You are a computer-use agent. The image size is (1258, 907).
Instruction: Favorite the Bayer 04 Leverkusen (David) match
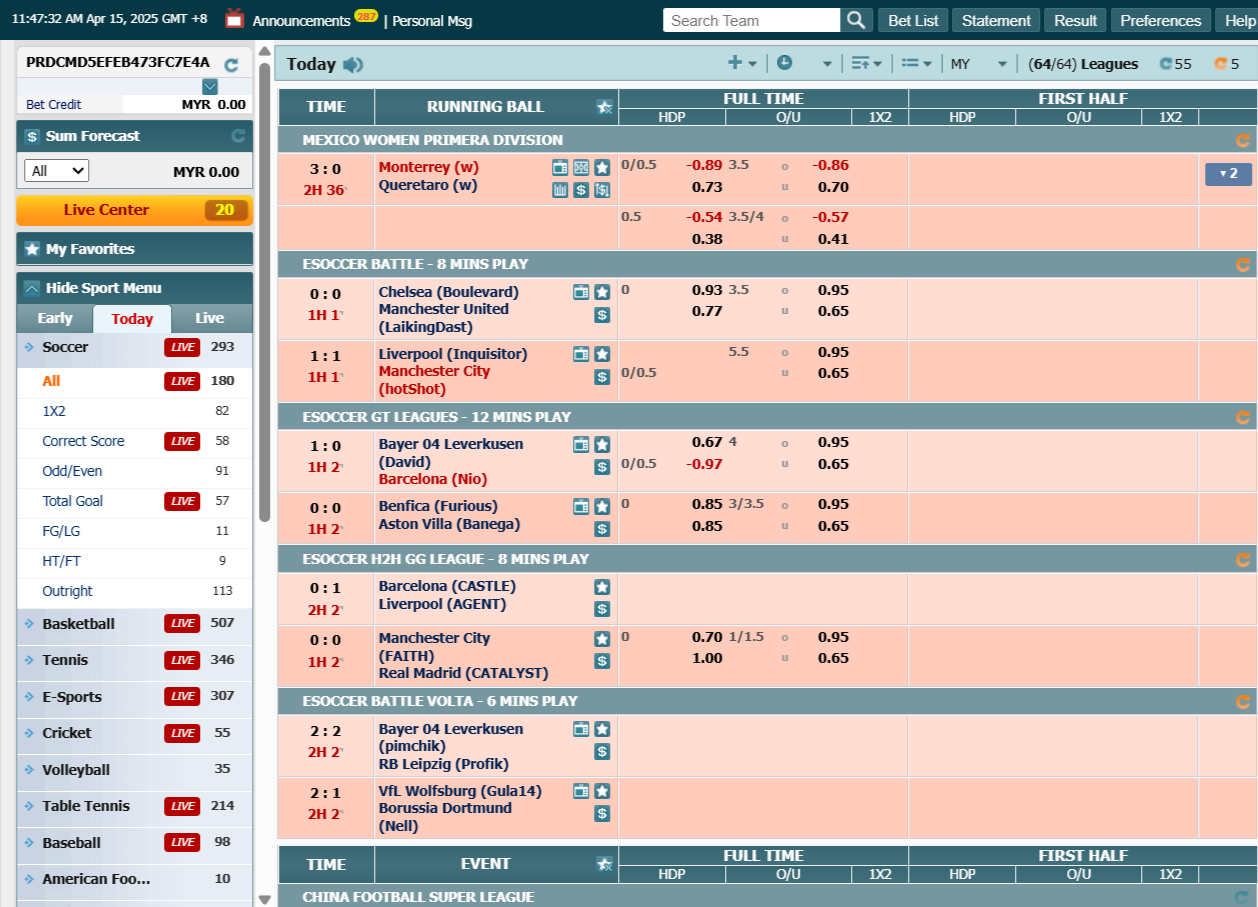(x=602, y=445)
